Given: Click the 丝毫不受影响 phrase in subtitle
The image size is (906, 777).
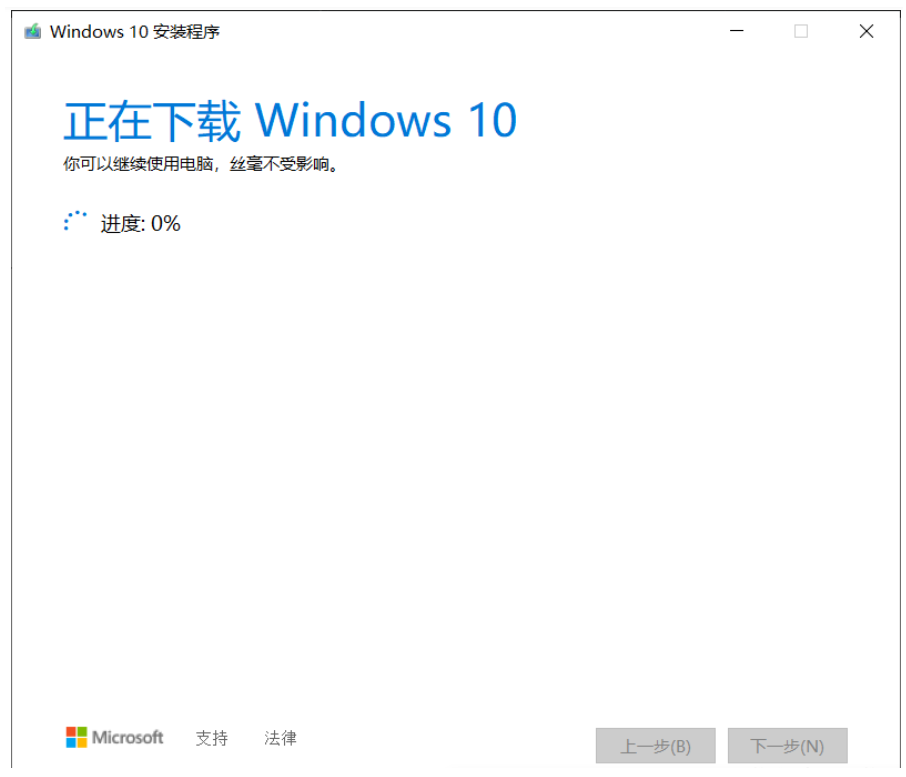Looking at the screenshot, I should pyautogui.click(x=280, y=164).
